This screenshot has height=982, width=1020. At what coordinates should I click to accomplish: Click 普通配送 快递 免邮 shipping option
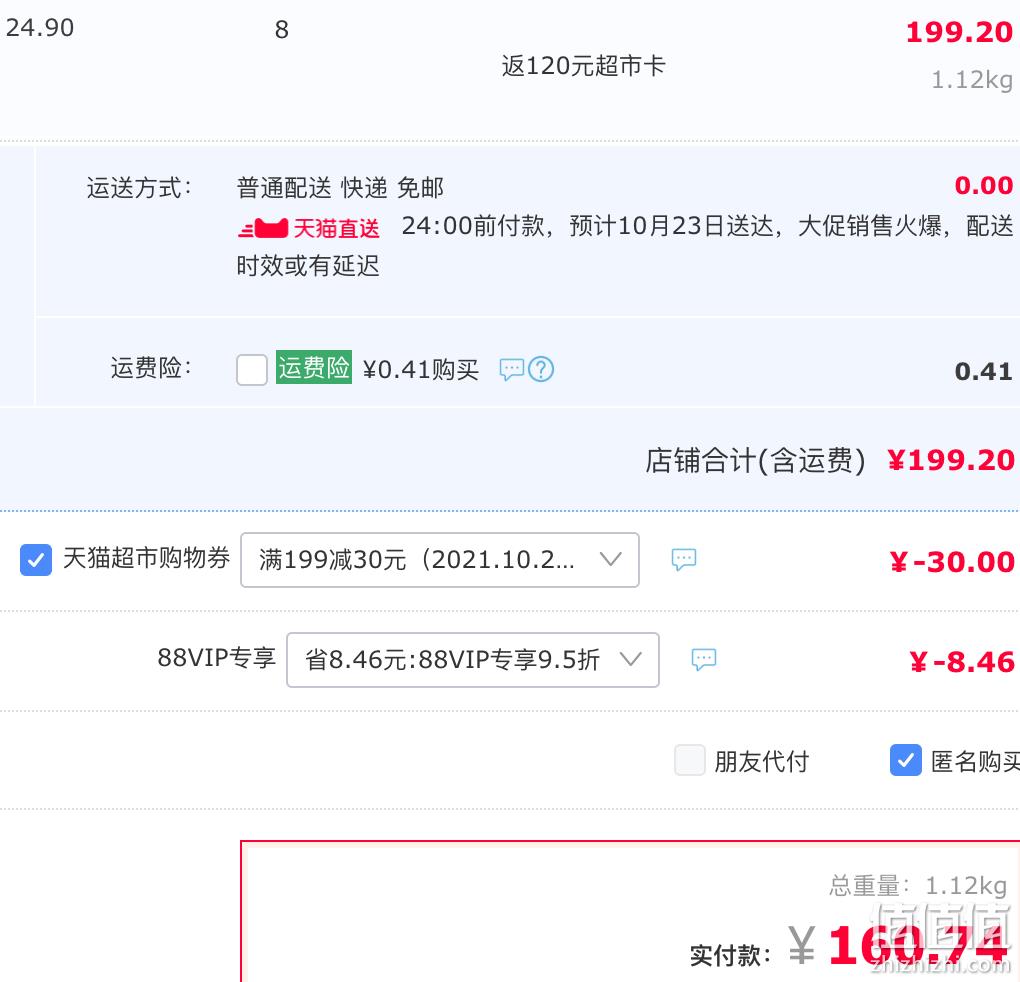click(x=340, y=188)
